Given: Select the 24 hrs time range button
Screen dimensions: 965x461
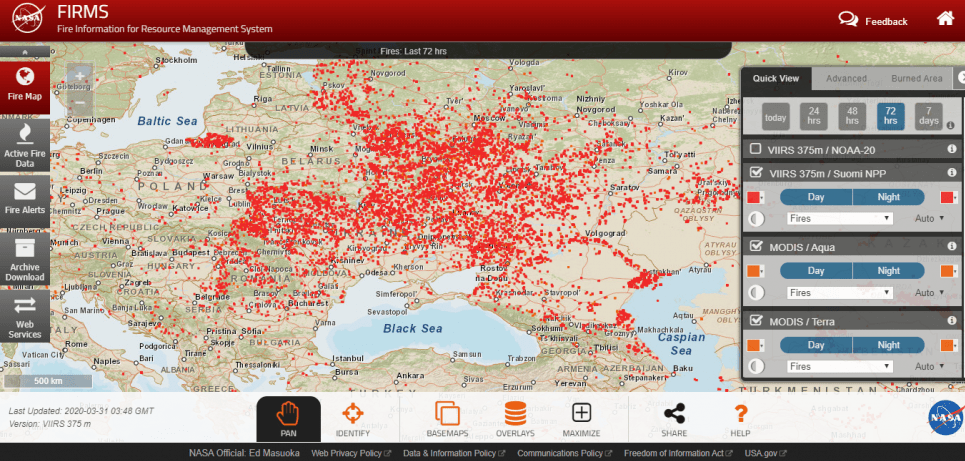Looking at the screenshot, I should point(814,117).
